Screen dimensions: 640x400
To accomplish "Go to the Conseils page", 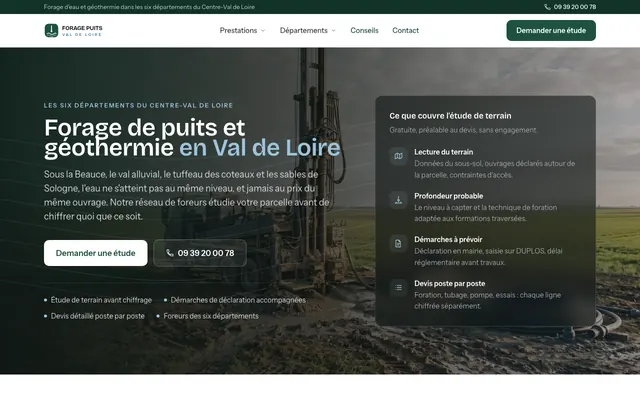I will (x=364, y=31).
